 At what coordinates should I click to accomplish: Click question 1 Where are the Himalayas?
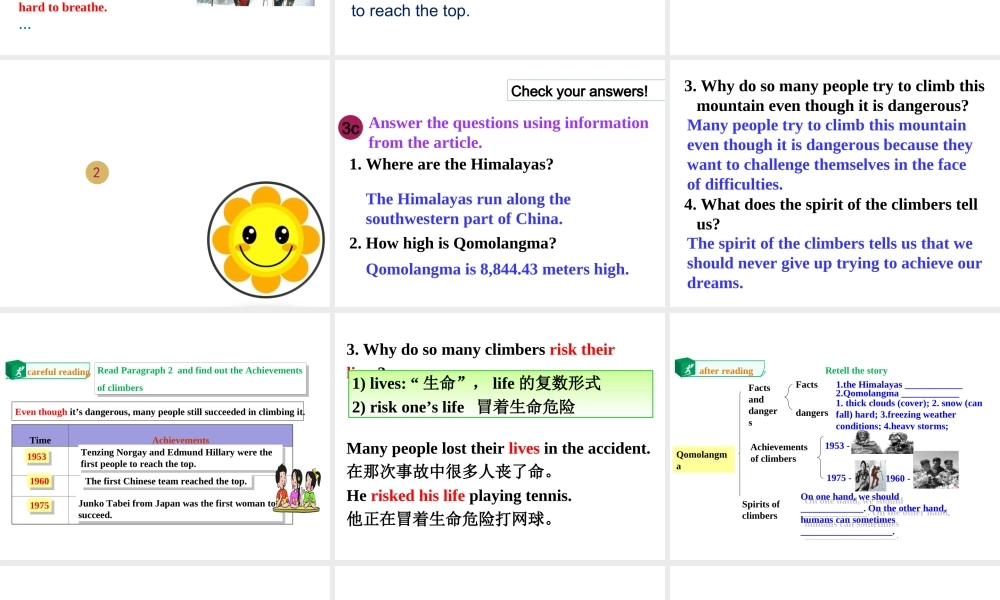[451, 165]
